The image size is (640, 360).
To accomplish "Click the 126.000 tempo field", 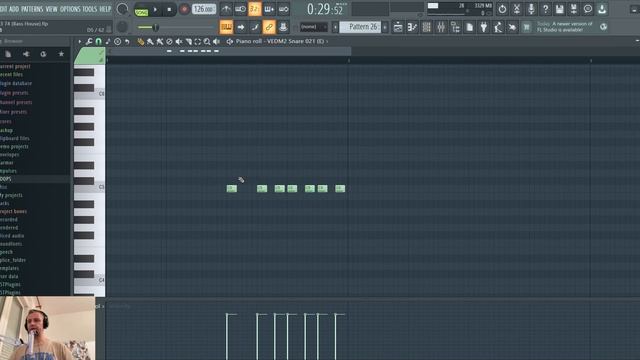I will 204,9.
